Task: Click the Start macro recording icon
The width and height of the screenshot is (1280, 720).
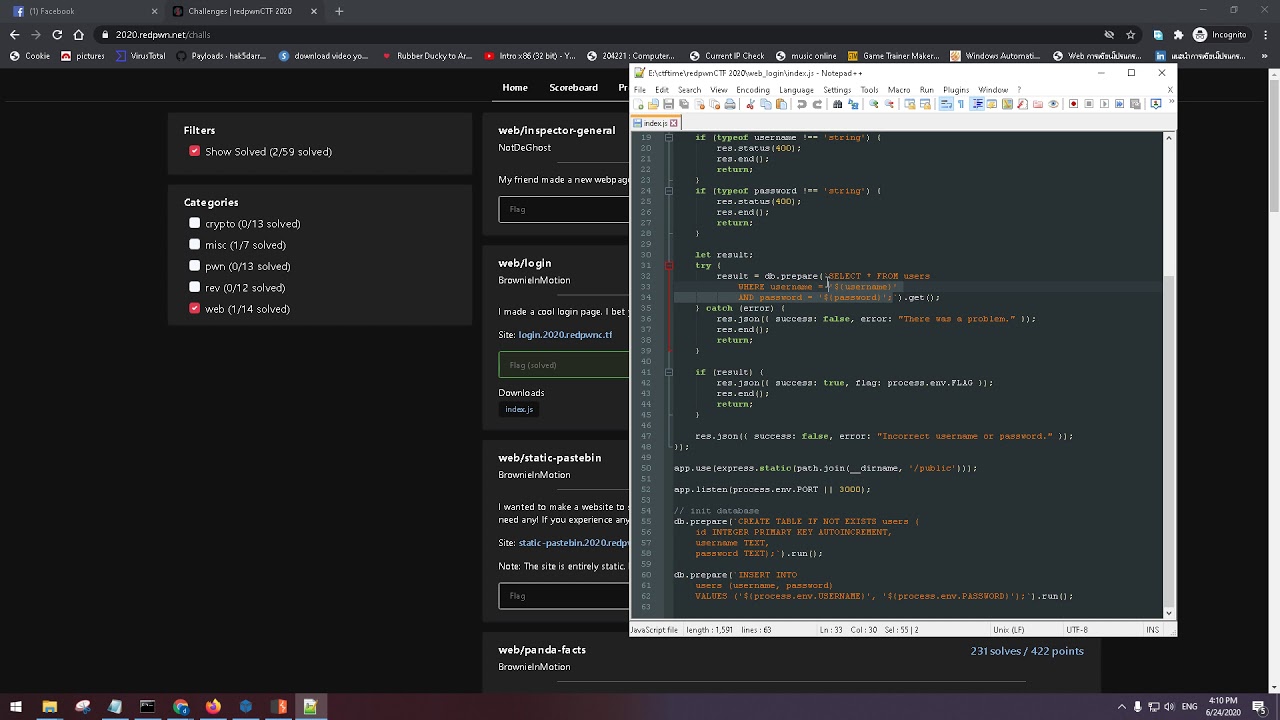Action: pyautogui.click(x=1073, y=104)
